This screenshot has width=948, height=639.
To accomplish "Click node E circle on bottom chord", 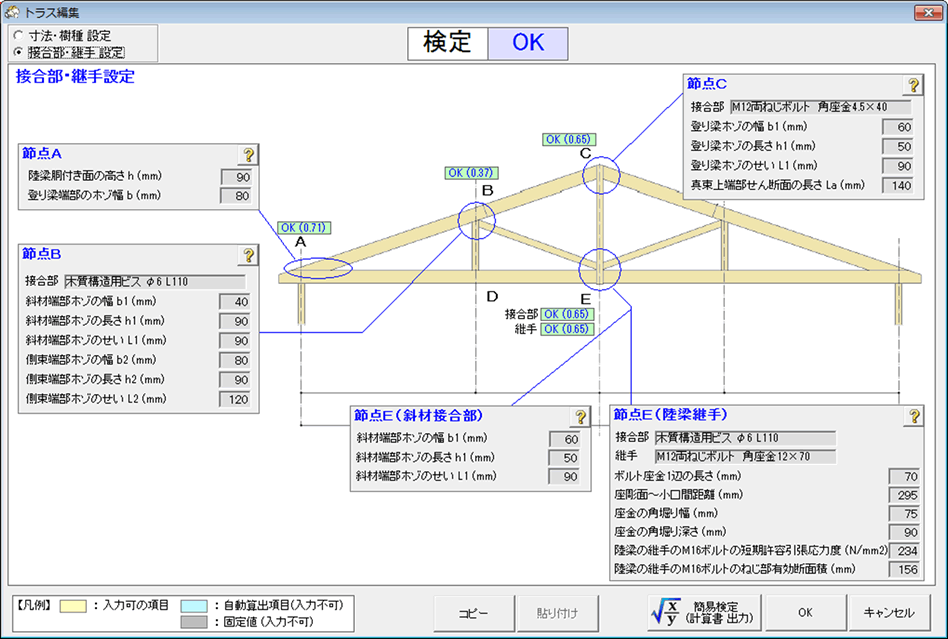I will (x=600, y=270).
